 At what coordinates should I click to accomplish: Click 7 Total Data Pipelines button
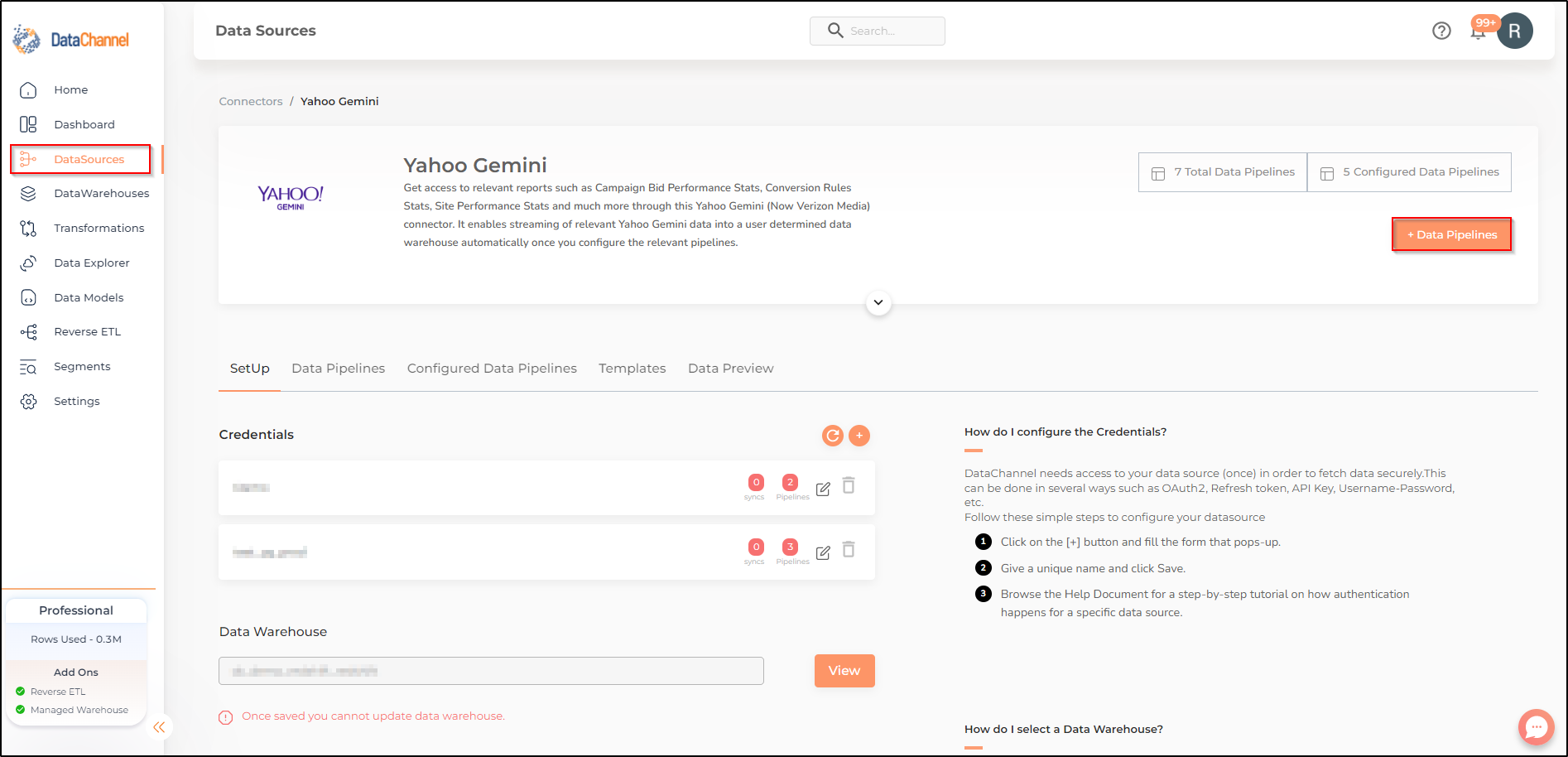1223,172
